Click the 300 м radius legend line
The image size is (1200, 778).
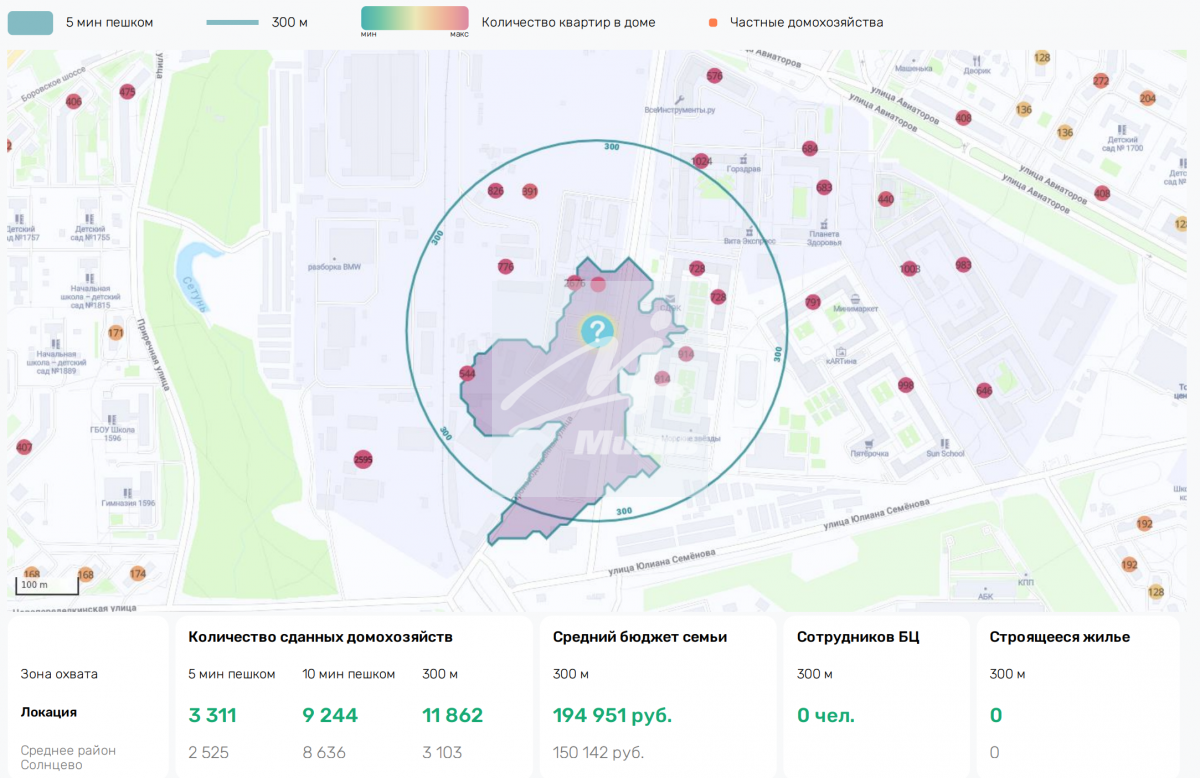point(233,22)
